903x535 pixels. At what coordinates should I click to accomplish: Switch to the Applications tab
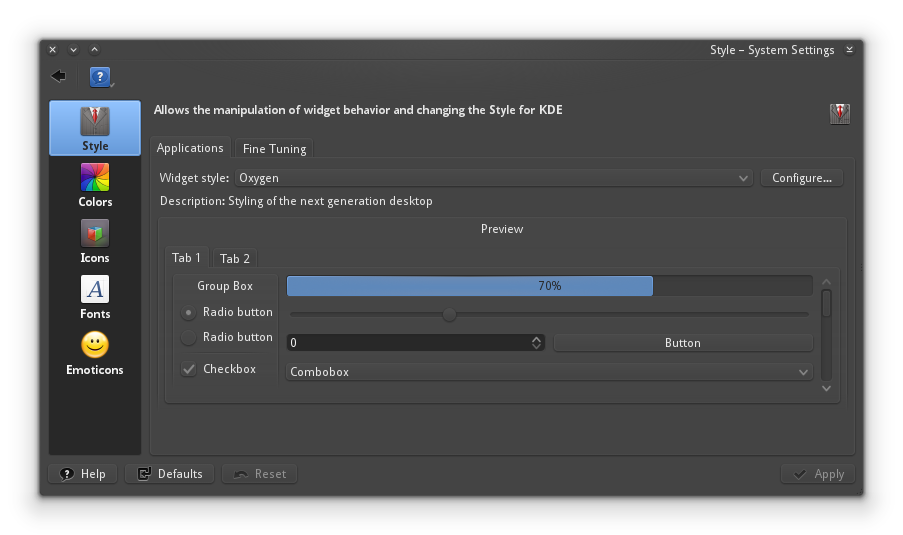(190, 147)
